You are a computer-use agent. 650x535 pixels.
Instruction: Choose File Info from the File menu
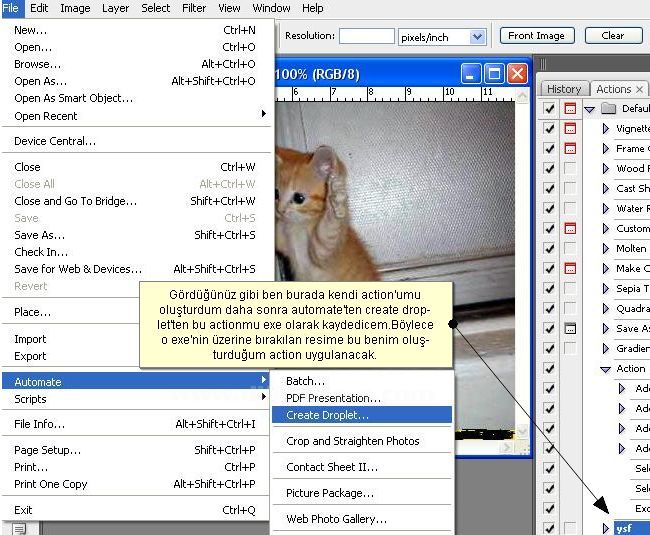coord(135,424)
